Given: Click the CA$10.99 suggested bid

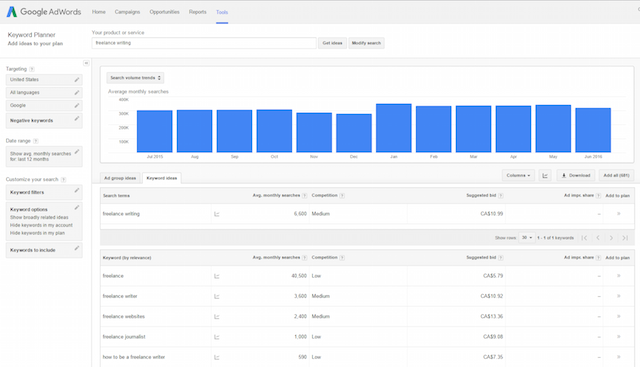Looking at the screenshot, I should pos(491,214).
